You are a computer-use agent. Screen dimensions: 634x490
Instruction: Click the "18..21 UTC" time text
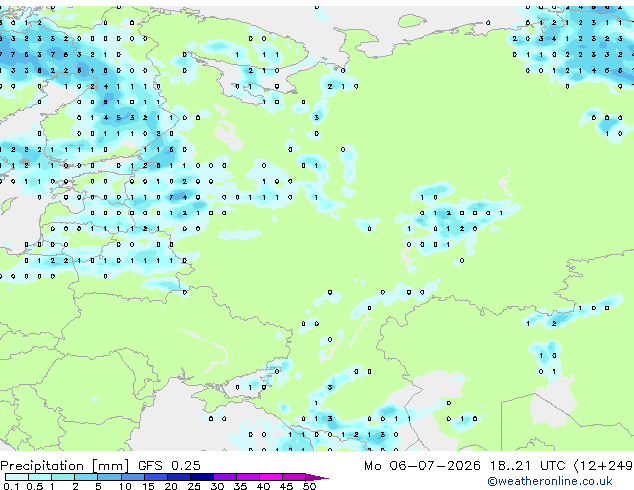528,465
